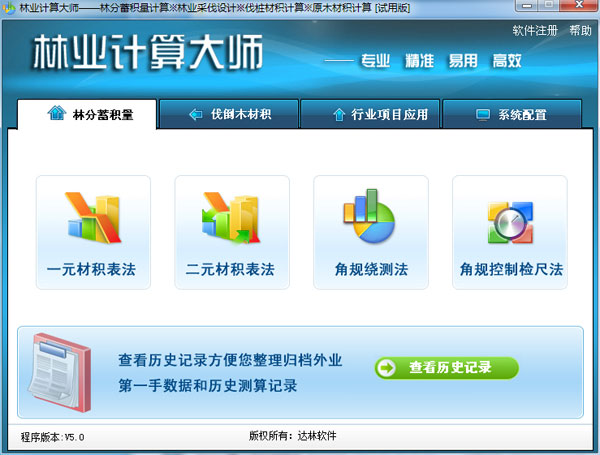The width and height of the screenshot is (600, 455).
Task: Switch to the 伐倒木材积 tab
Action: (x=229, y=114)
